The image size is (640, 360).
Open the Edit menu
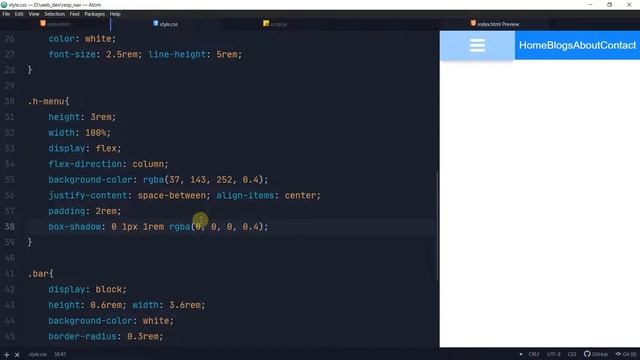pyautogui.click(x=19, y=14)
